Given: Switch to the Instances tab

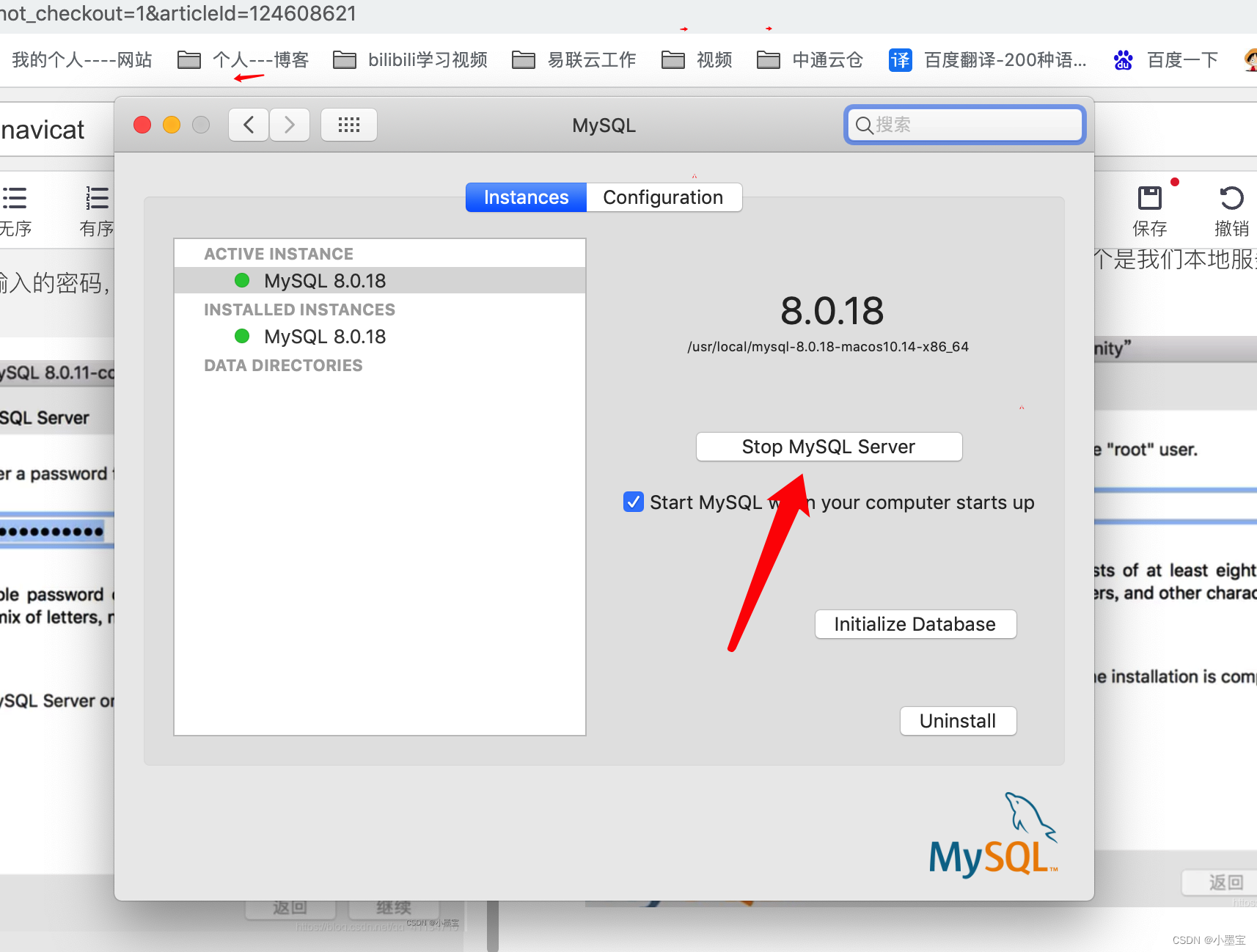Looking at the screenshot, I should coord(527,197).
